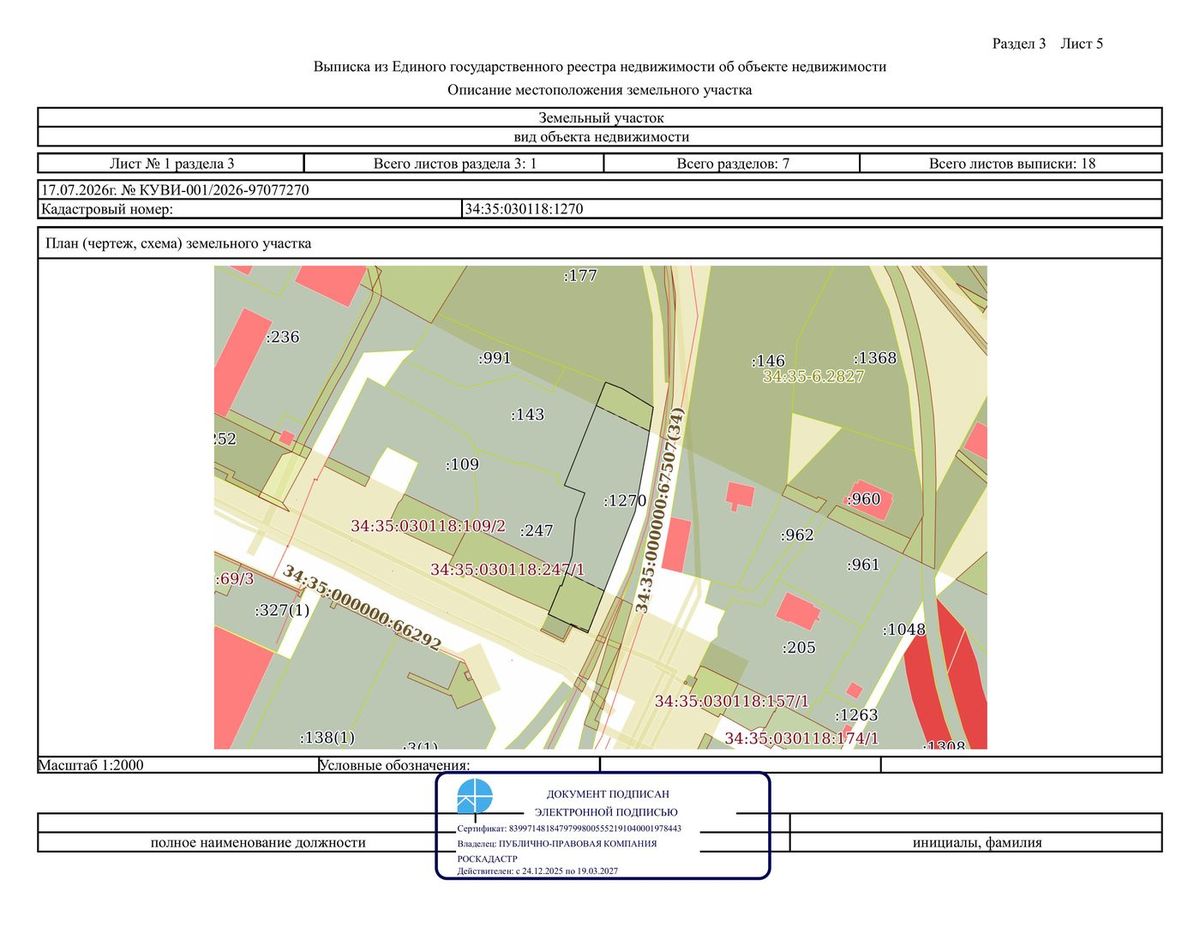Click the yellow zone label '34:35-6.2827'
1200x927 pixels.
(x=813, y=377)
